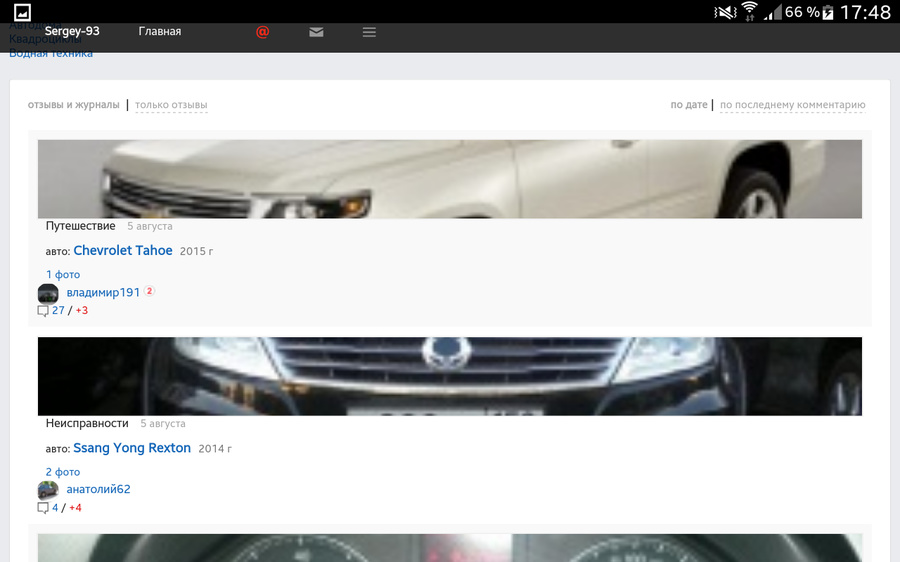The height and width of the screenshot is (562, 900).
Task: Select отзывы и журналы filter
Action: pos(73,105)
